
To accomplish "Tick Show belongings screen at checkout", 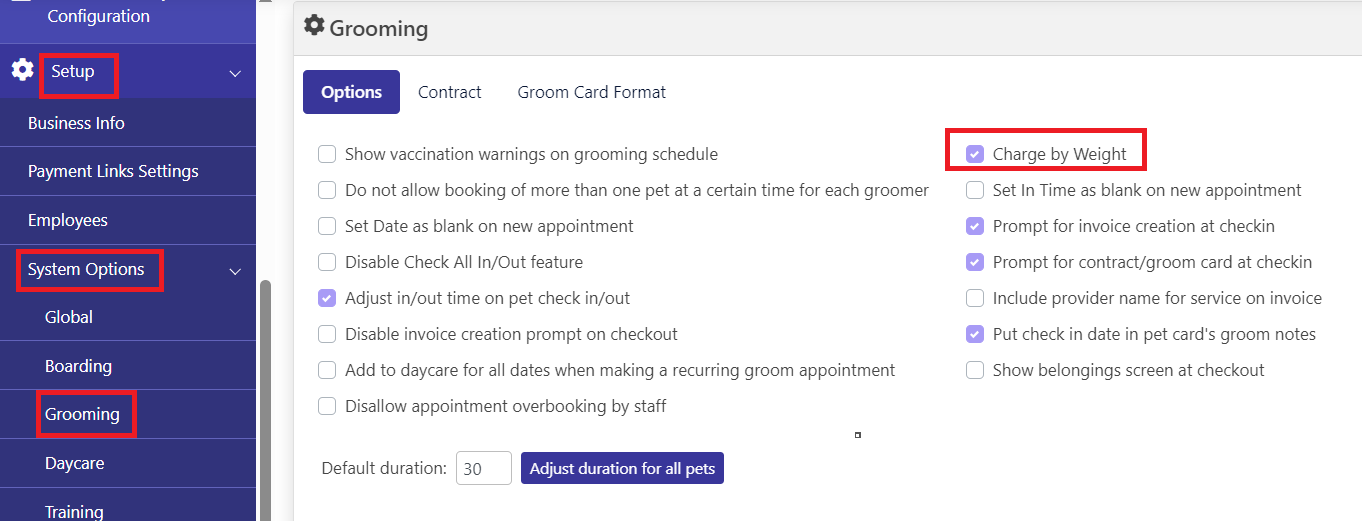I will 975,370.
